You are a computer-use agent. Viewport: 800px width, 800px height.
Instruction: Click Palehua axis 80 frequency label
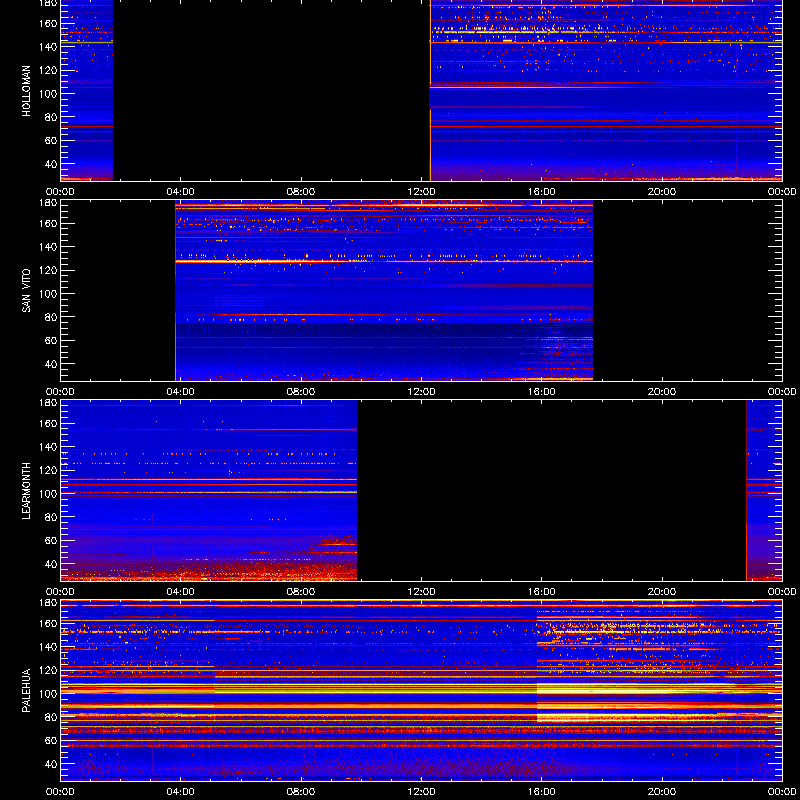coord(51,717)
